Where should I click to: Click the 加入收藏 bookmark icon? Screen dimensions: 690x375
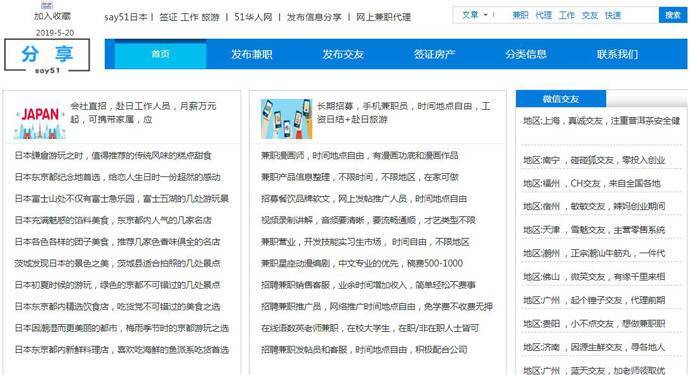(x=47, y=5)
